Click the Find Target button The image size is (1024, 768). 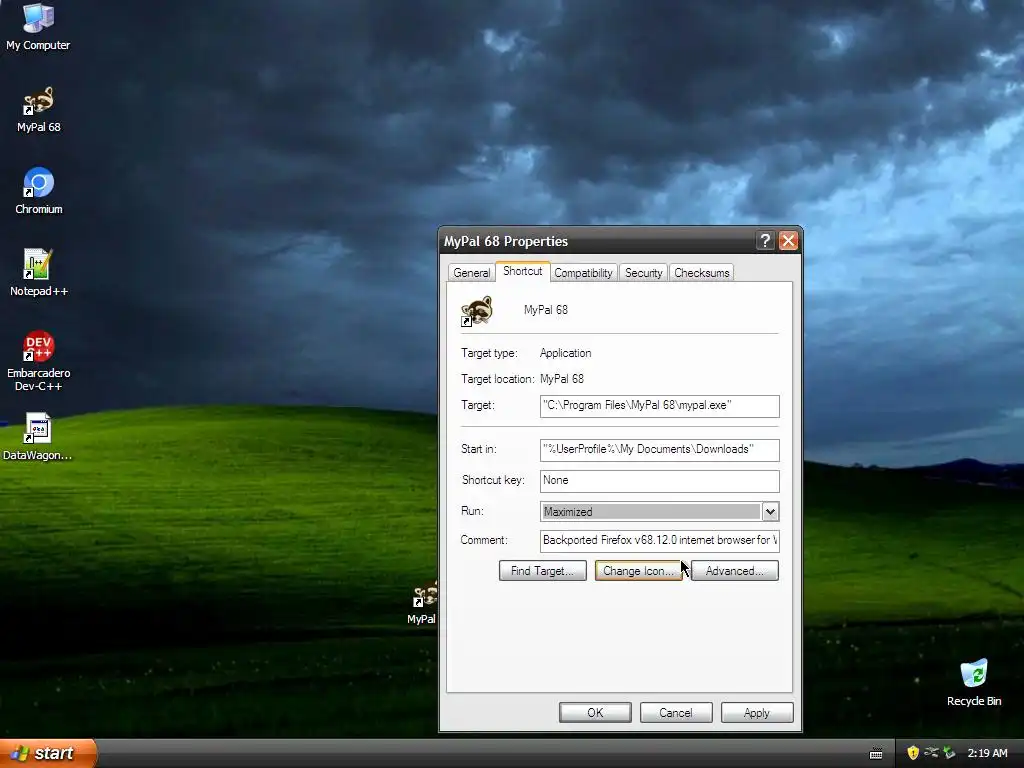543,571
